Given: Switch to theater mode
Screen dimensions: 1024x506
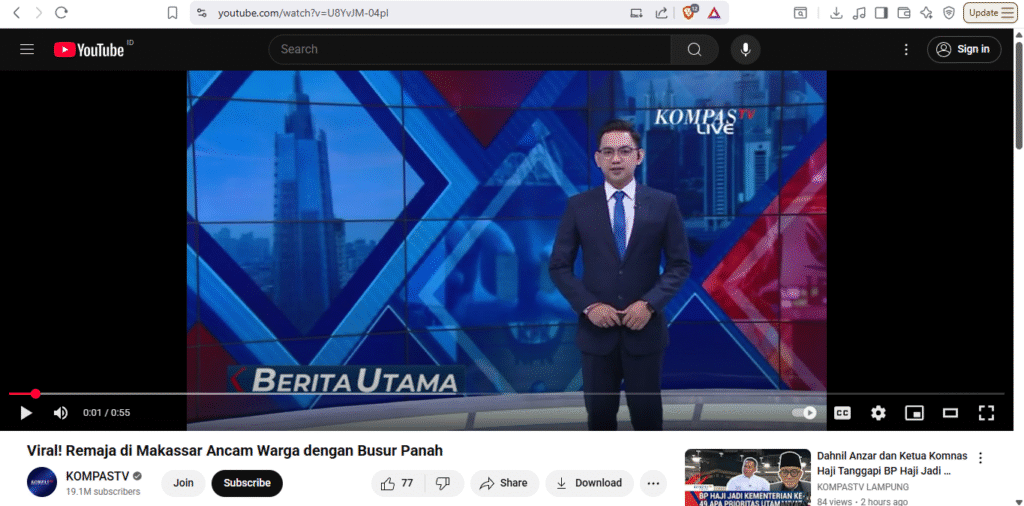Looking at the screenshot, I should pos(950,413).
